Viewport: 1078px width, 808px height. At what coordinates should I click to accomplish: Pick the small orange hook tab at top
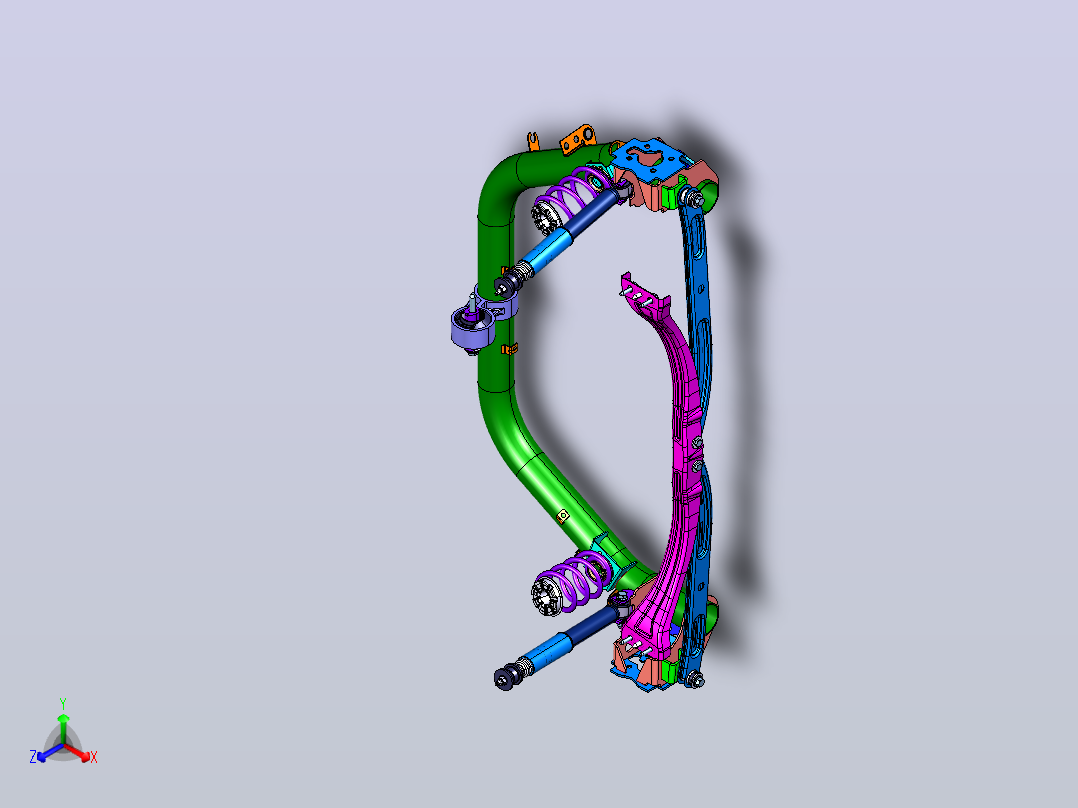534,142
